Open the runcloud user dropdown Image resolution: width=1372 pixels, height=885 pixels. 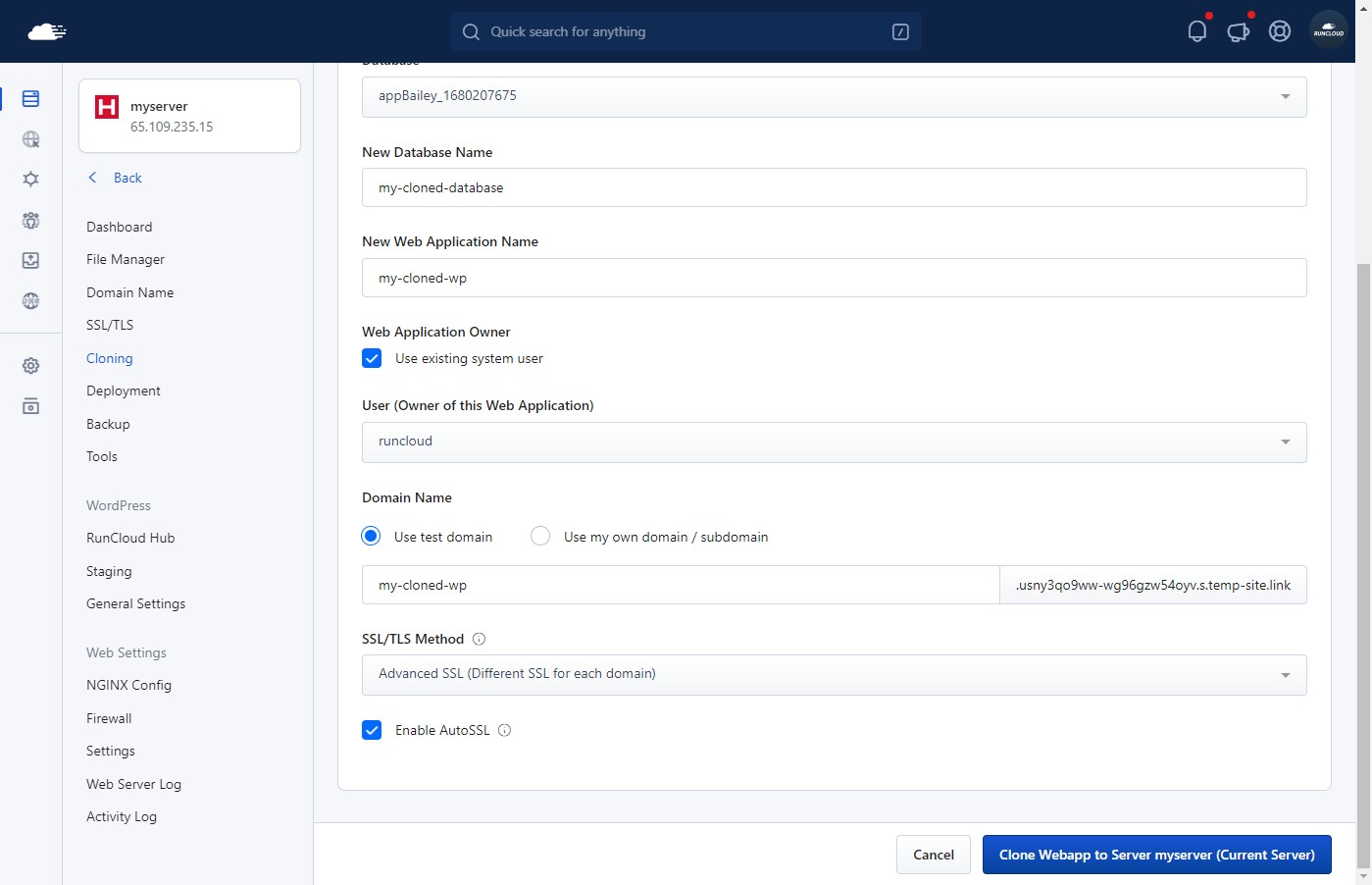pos(834,442)
